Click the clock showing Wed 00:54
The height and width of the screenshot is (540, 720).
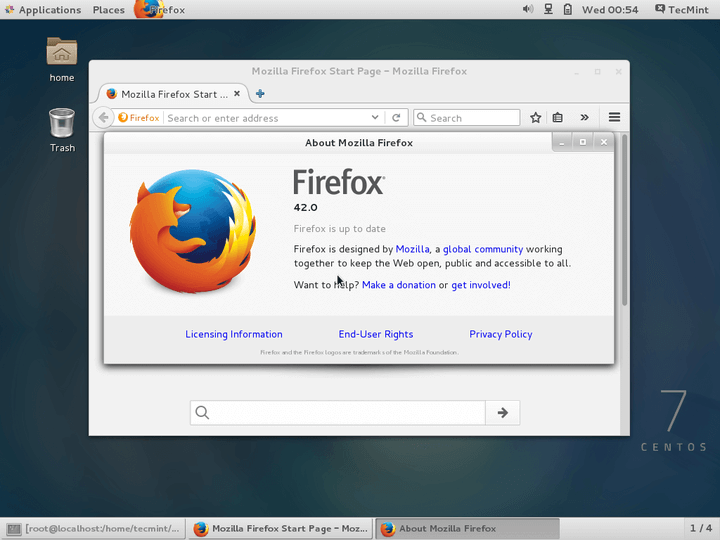pyautogui.click(x=610, y=10)
